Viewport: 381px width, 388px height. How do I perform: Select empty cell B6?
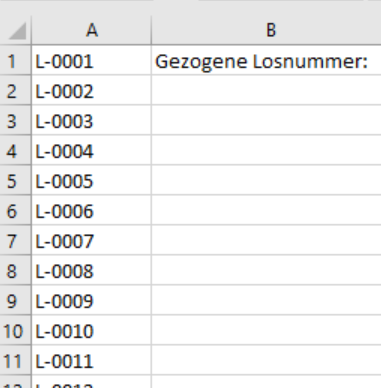[x=267, y=210]
